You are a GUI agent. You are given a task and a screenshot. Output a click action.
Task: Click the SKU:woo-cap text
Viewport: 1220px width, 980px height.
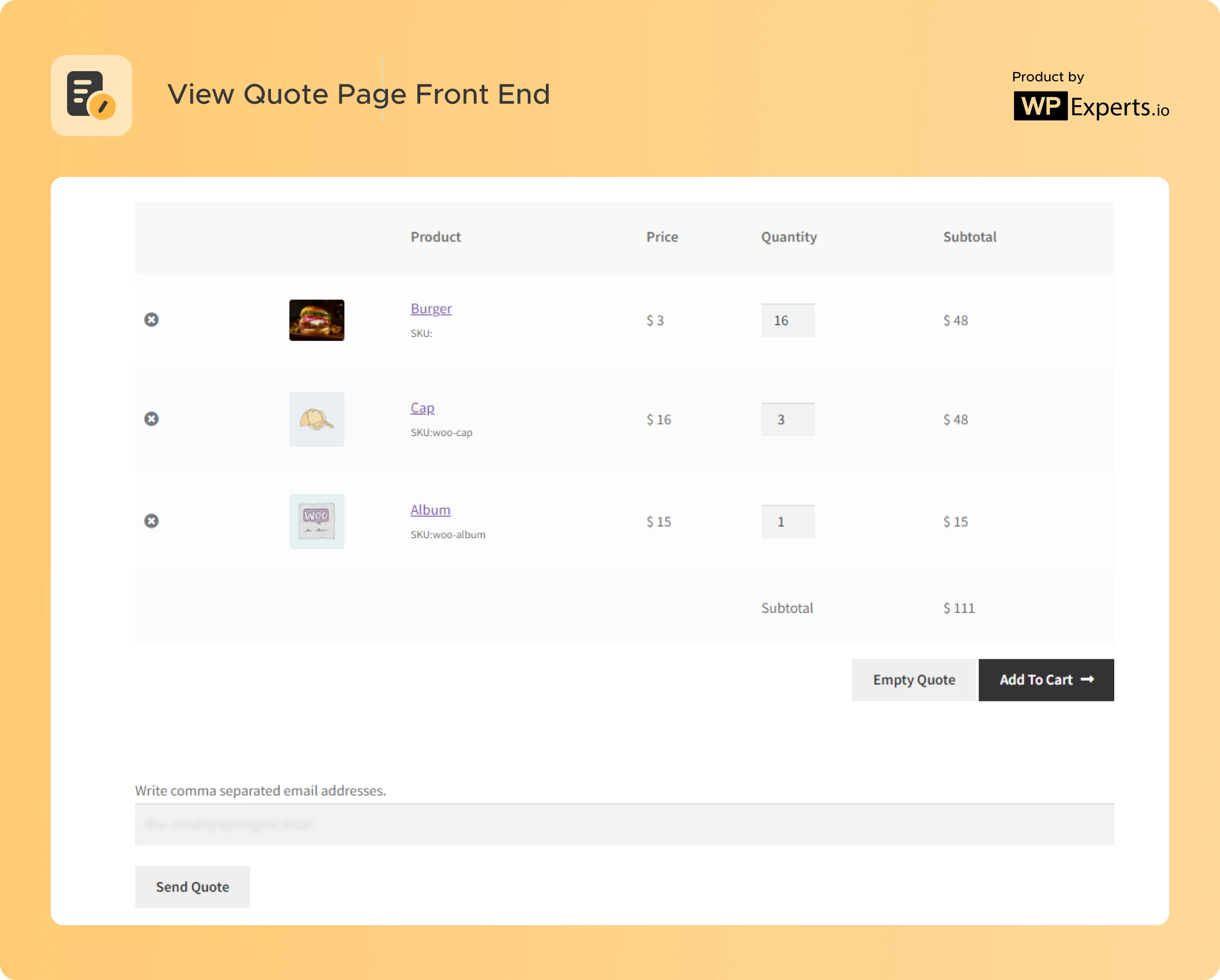441,433
